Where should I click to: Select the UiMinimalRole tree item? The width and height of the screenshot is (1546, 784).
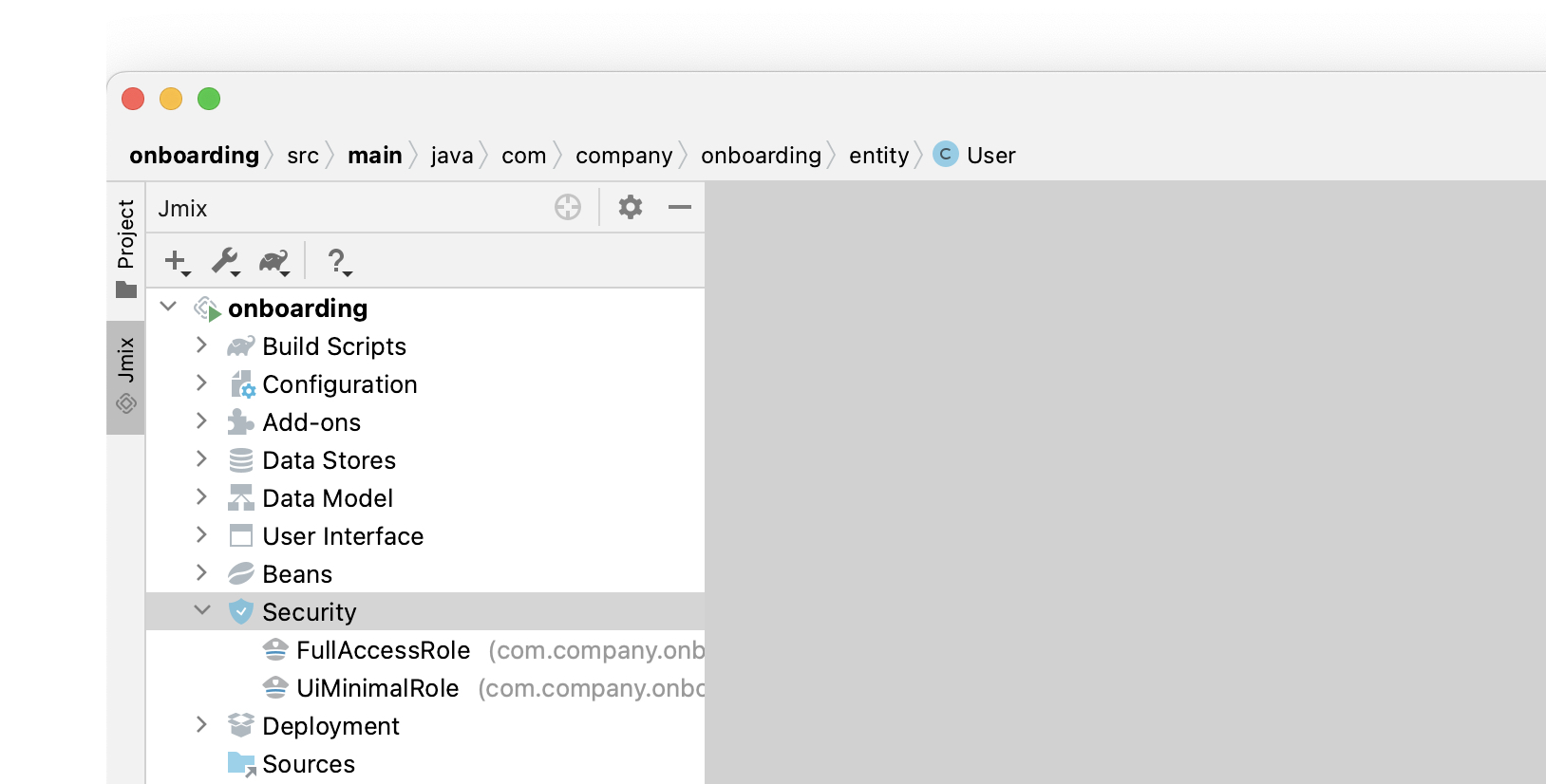(378, 688)
